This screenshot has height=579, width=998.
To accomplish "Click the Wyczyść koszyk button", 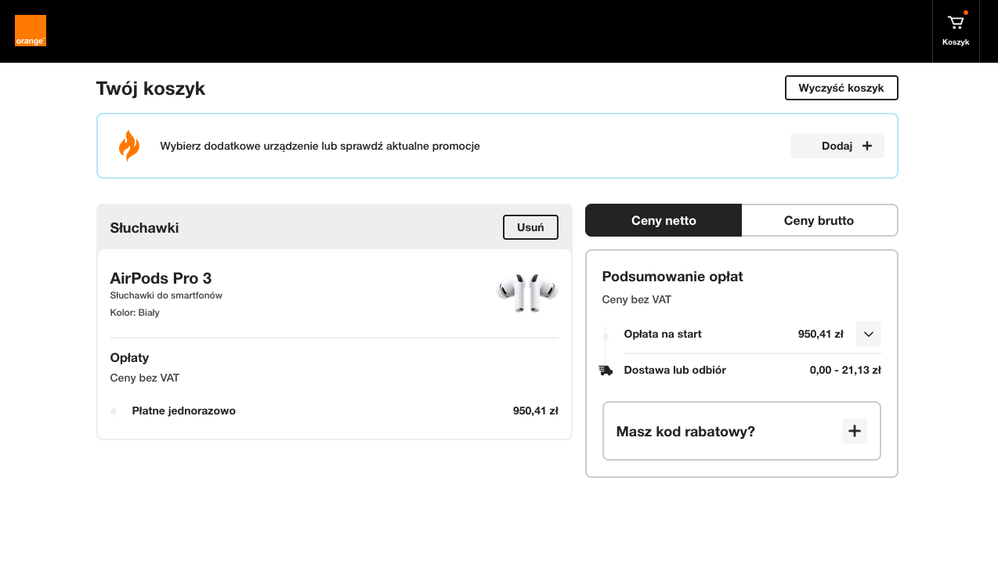I will tap(841, 88).
